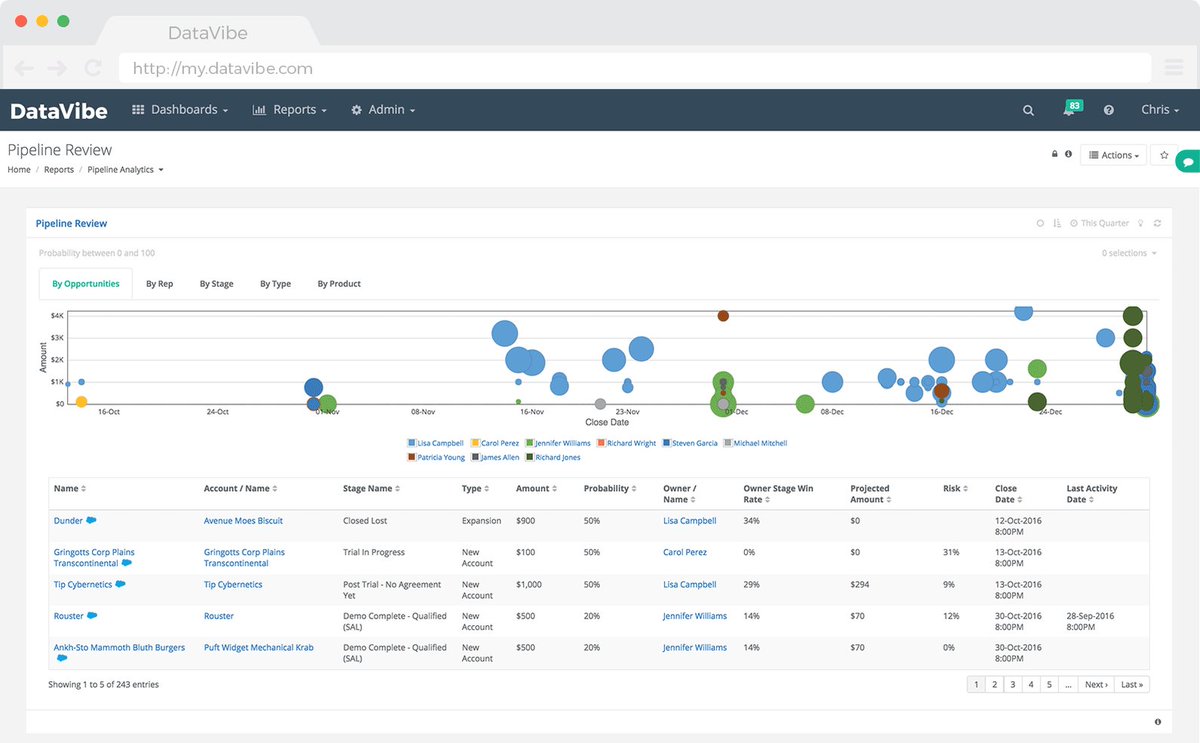Image resolution: width=1200 pixels, height=743 pixels.
Task: Open the Reports dropdown menu
Action: [289, 110]
